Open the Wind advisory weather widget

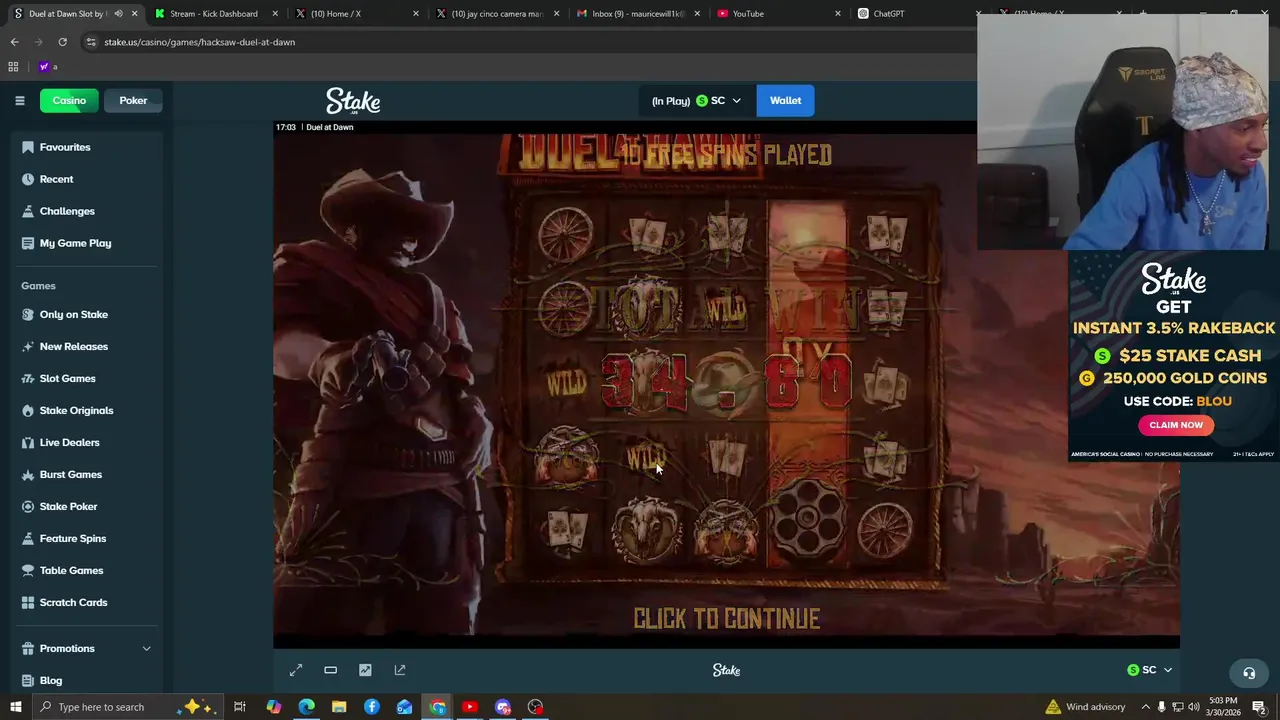click(1085, 707)
